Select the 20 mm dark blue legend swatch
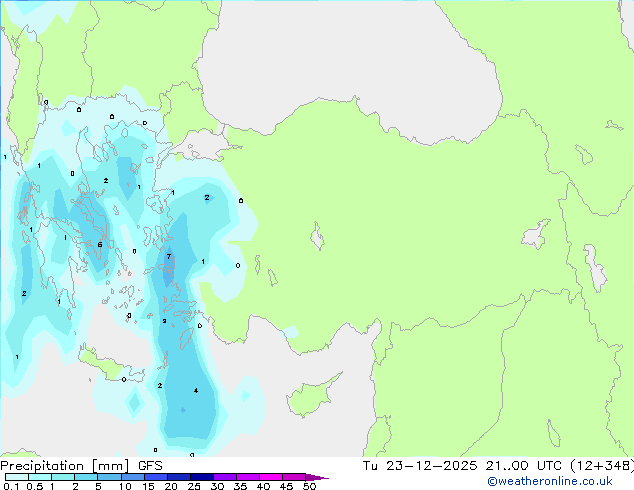This screenshot has height=490, width=634. (x=178, y=477)
